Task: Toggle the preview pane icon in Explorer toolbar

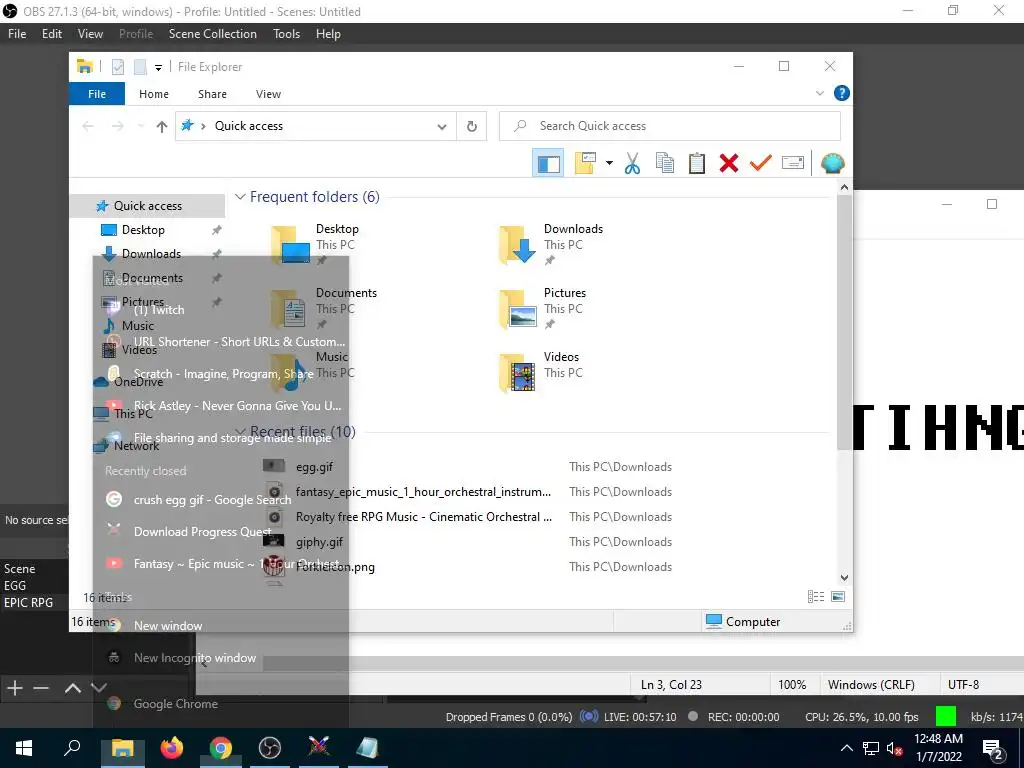Action: pyautogui.click(x=548, y=163)
